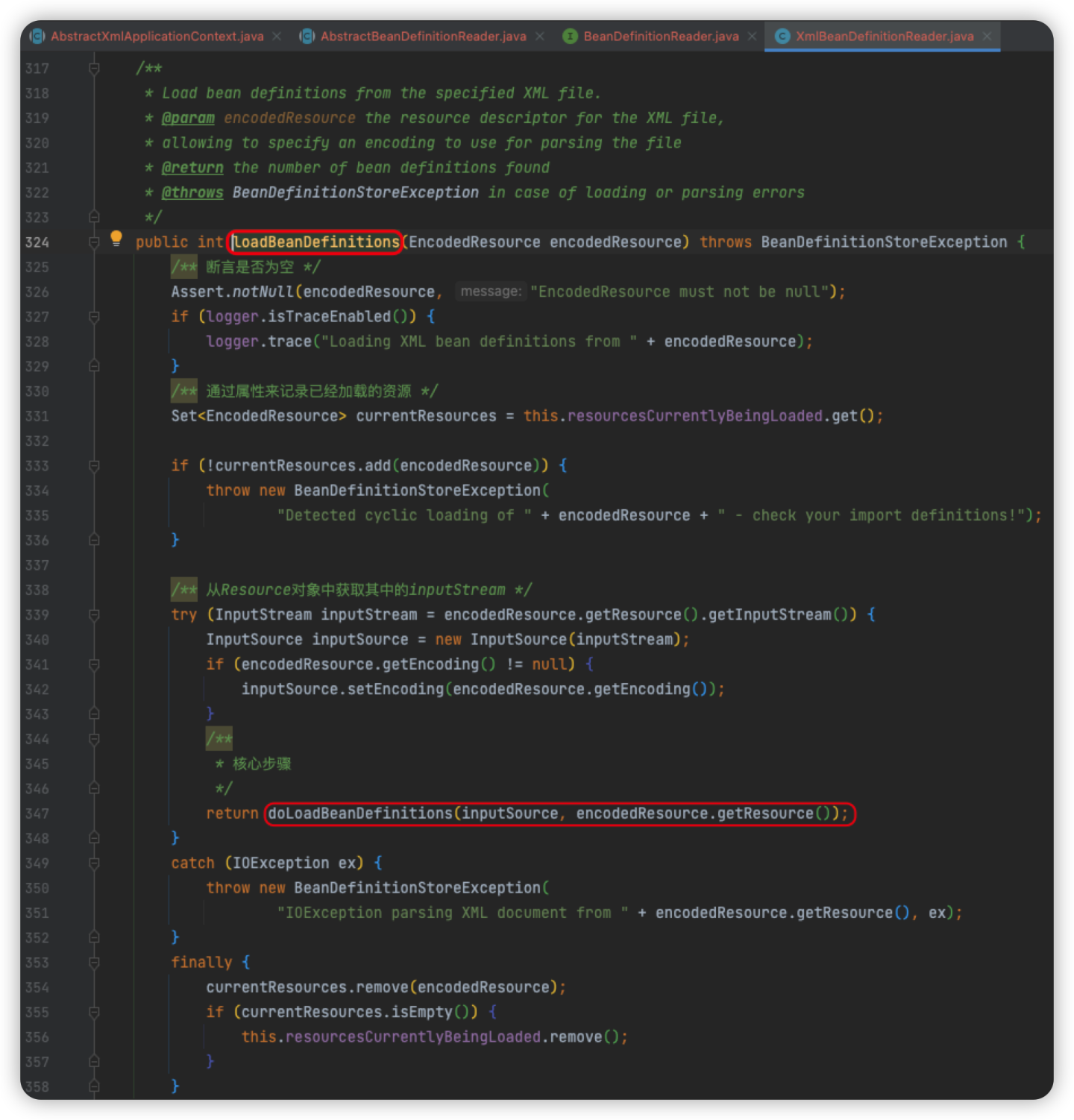The image size is (1074, 1120).
Task: Click fold end marker at line 323
Action: click(x=94, y=218)
